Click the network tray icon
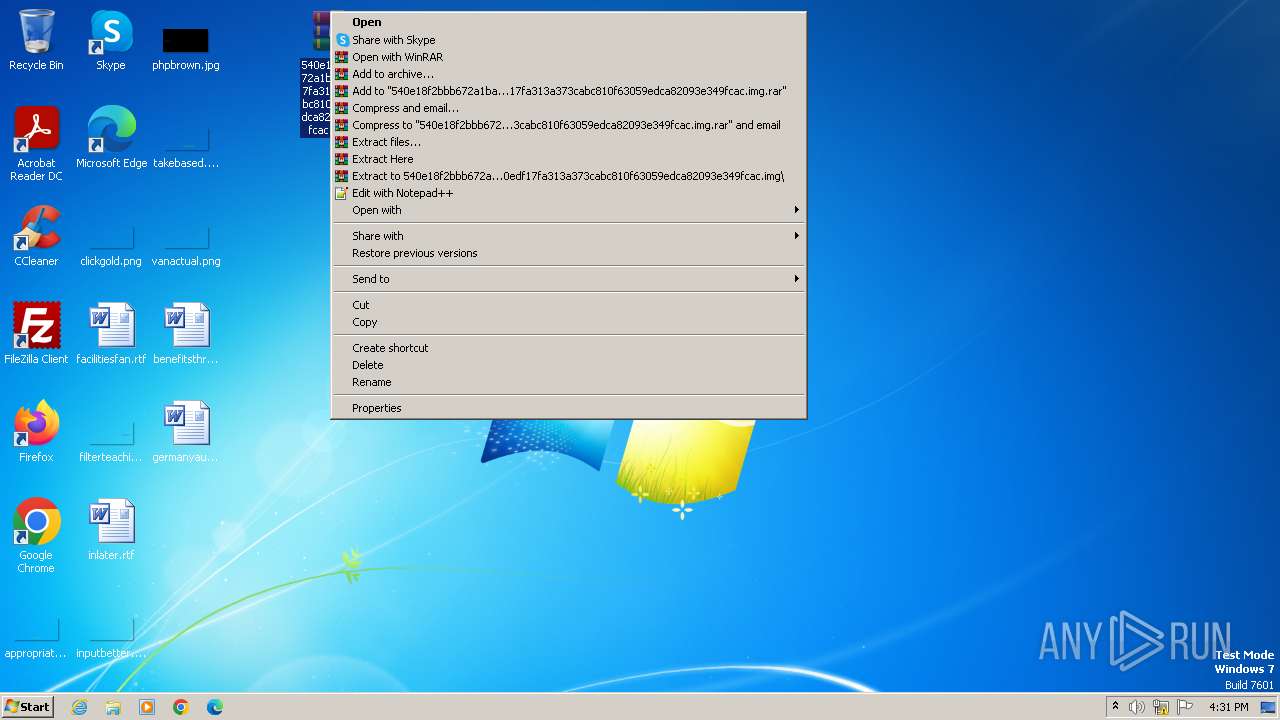The image size is (1280, 720). pyautogui.click(x=1161, y=707)
